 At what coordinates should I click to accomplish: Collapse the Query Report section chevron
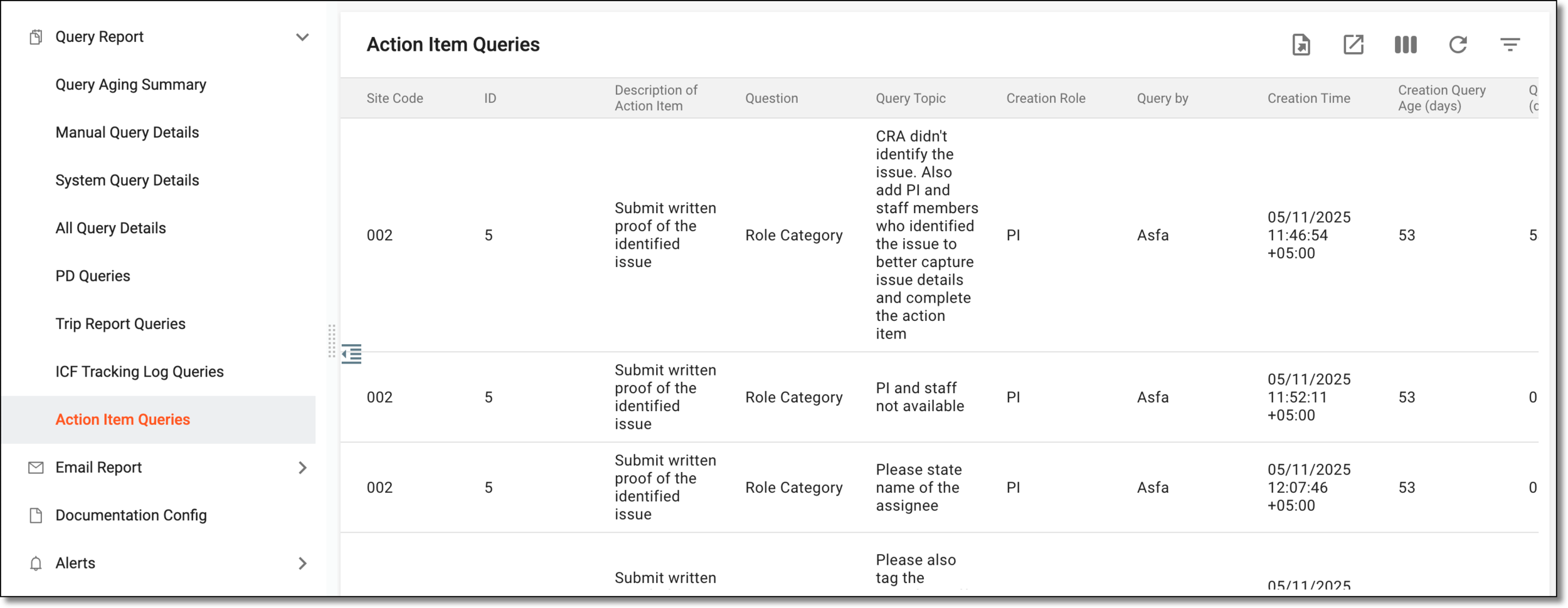coord(302,38)
